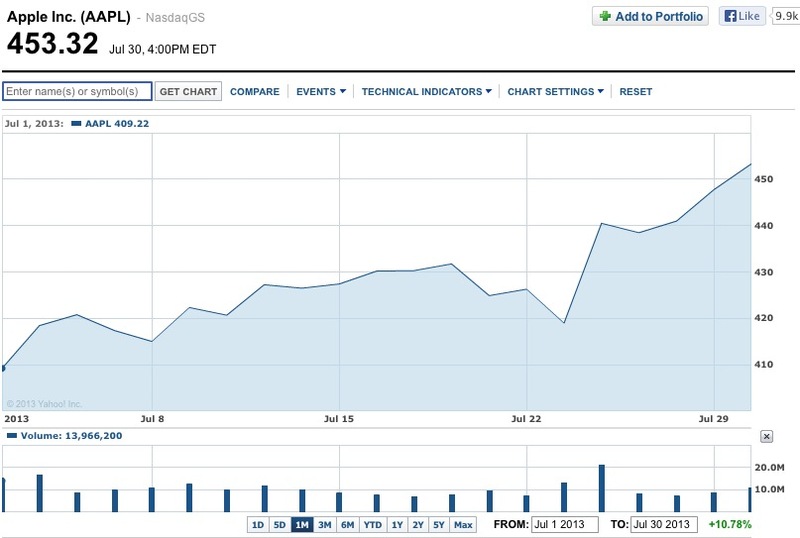The width and height of the screenshot is (800, 538).
Task: Select the Max time range
Action: click(463, 525)
